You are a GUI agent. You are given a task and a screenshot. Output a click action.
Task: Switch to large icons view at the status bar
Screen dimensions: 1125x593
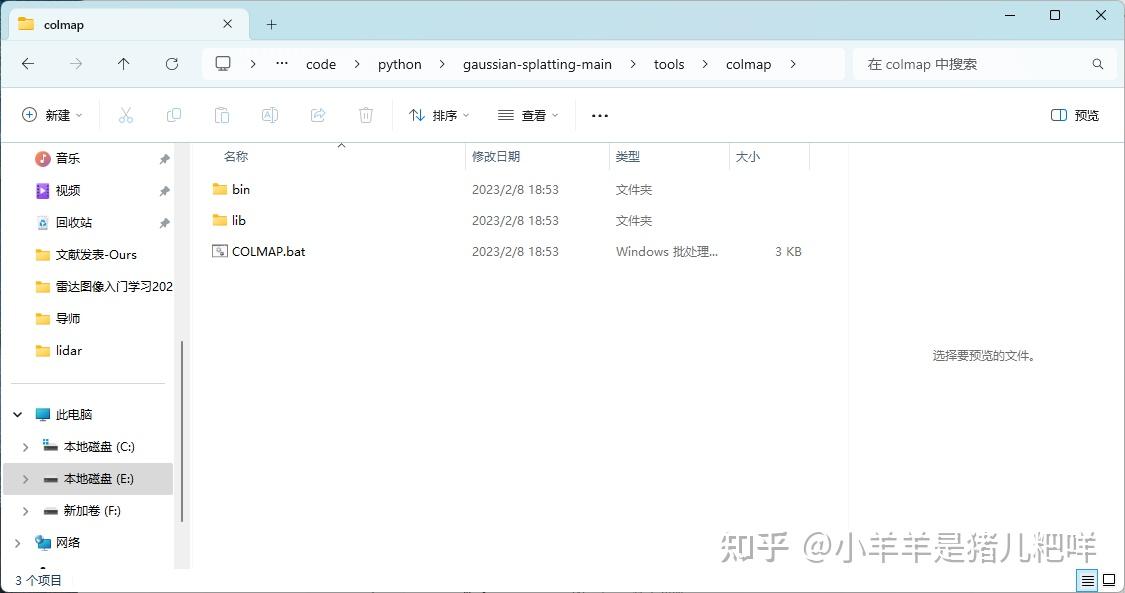pos(1110,580)
